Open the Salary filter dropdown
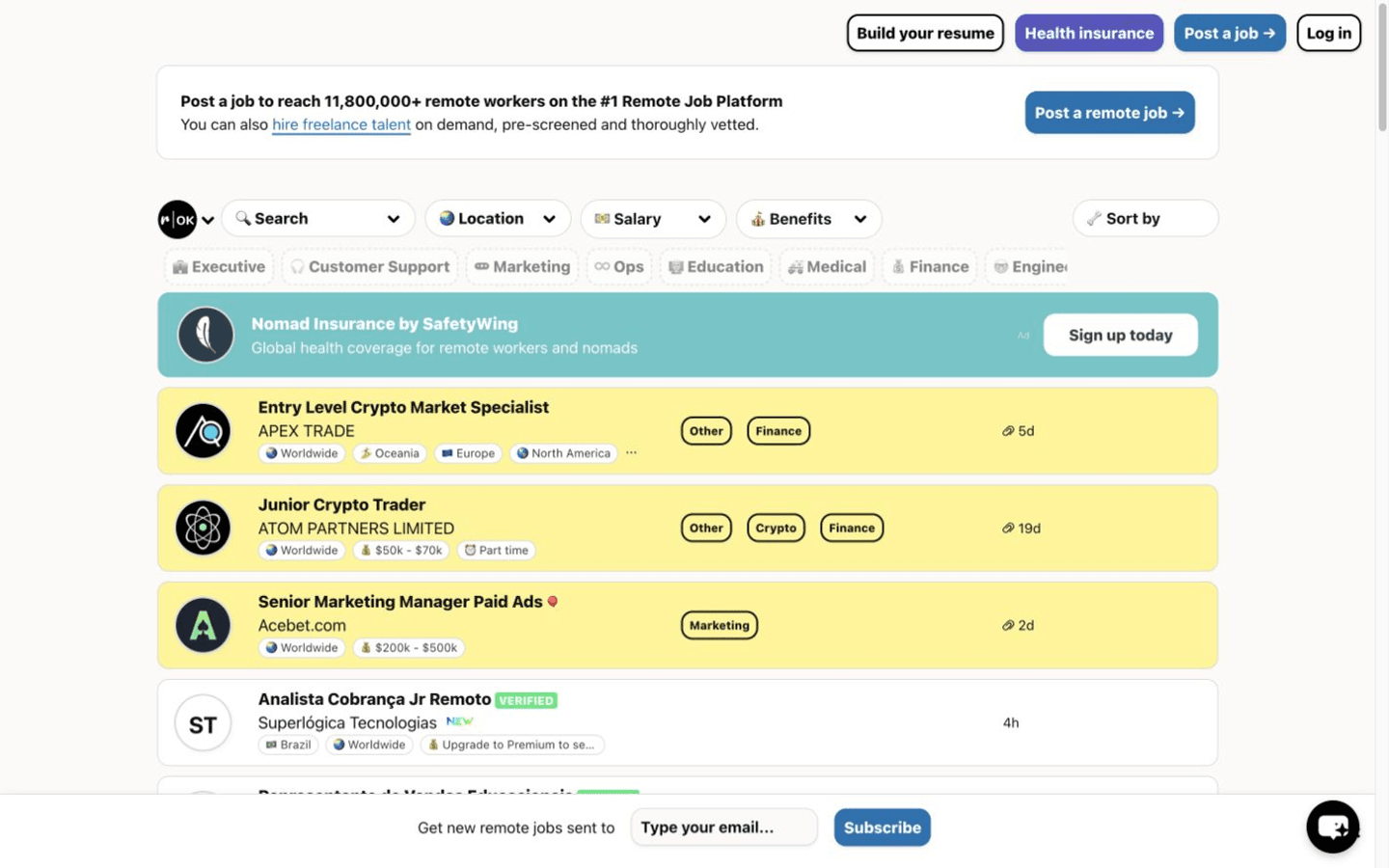Viewport: 1389px width, 868px height. pos(653,219)
